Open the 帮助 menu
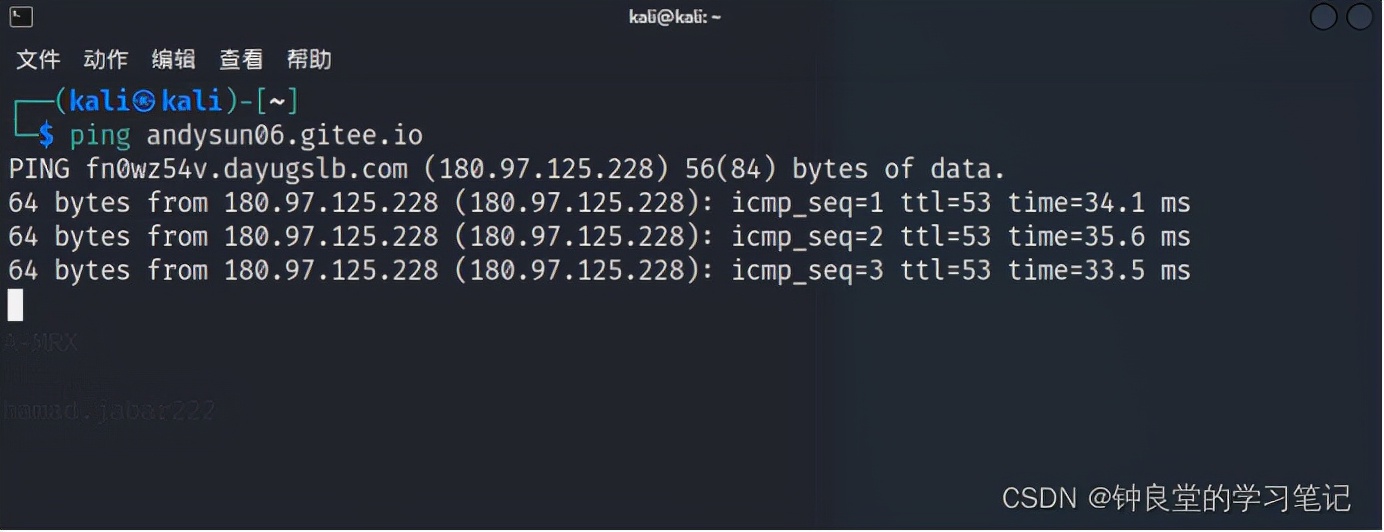This screenshot has height=532, width=1384. click(309, 60)
